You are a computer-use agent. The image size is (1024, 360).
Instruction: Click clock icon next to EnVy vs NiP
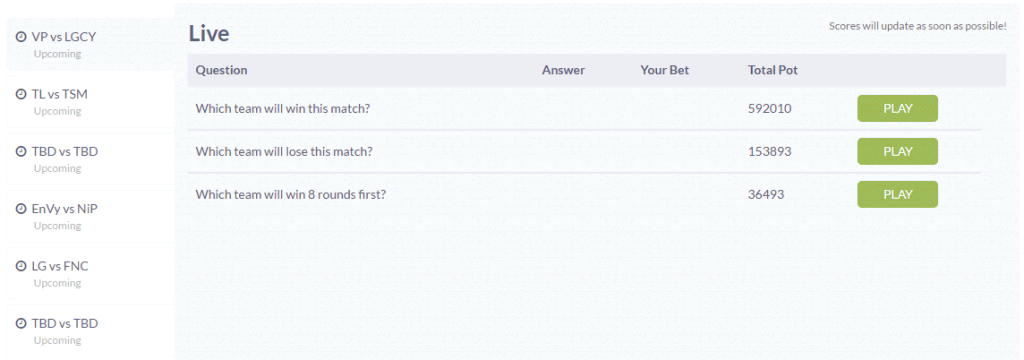click(x=21, y=209)
